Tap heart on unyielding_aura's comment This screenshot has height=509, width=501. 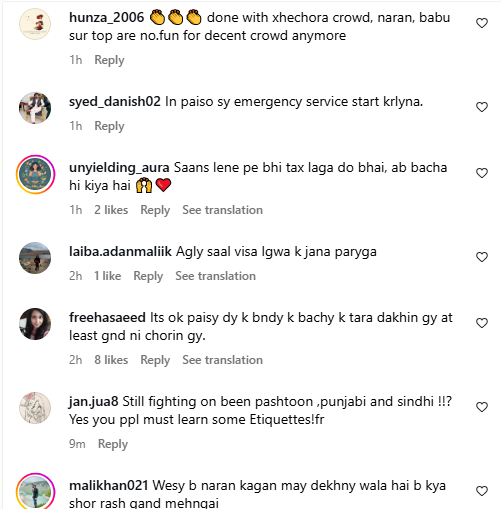[x=482, y=173]
